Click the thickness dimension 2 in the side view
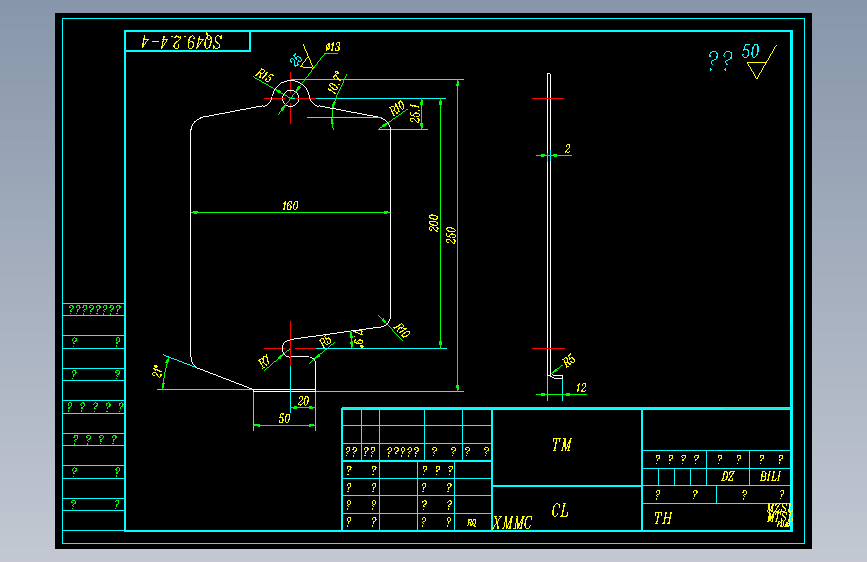Image resolution: width=867 pixels, height=562 pixels. pyautogui.click(x=567, y=149)
